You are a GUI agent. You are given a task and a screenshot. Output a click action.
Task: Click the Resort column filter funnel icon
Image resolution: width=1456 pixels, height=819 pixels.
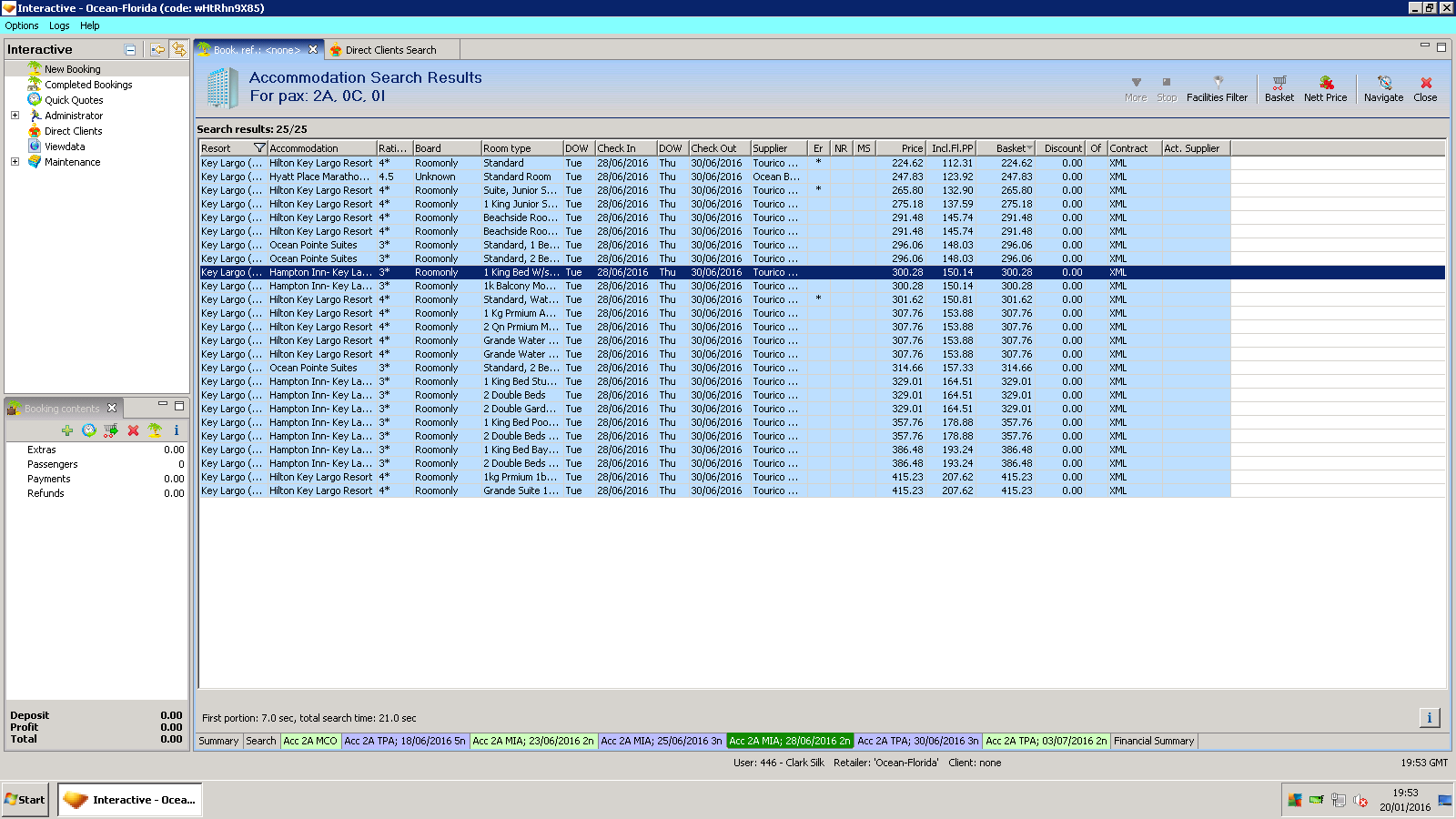[x=259, y=148]
